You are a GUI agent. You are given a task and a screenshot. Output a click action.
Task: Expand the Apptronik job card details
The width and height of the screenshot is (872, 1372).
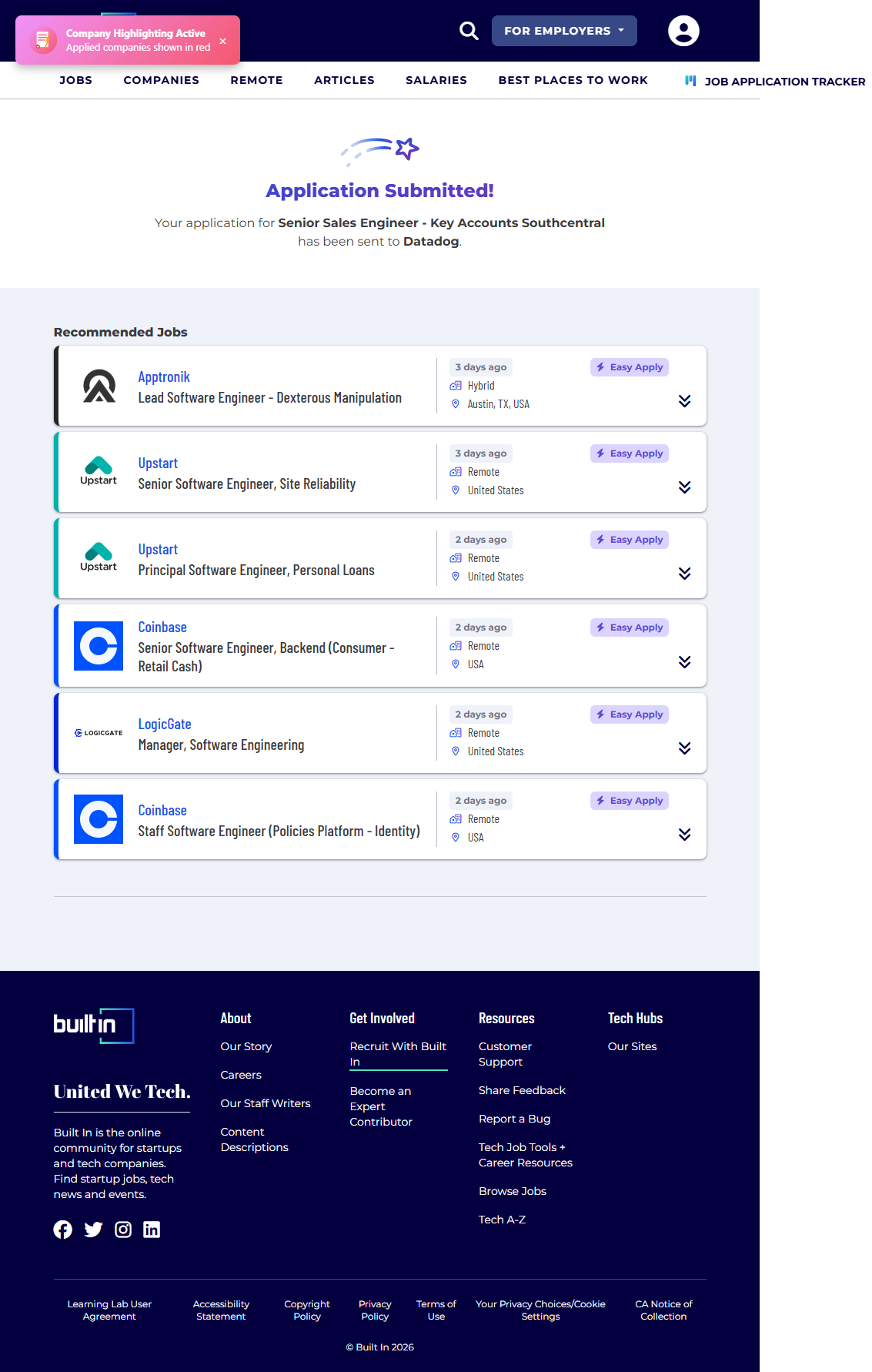point(684,401)
